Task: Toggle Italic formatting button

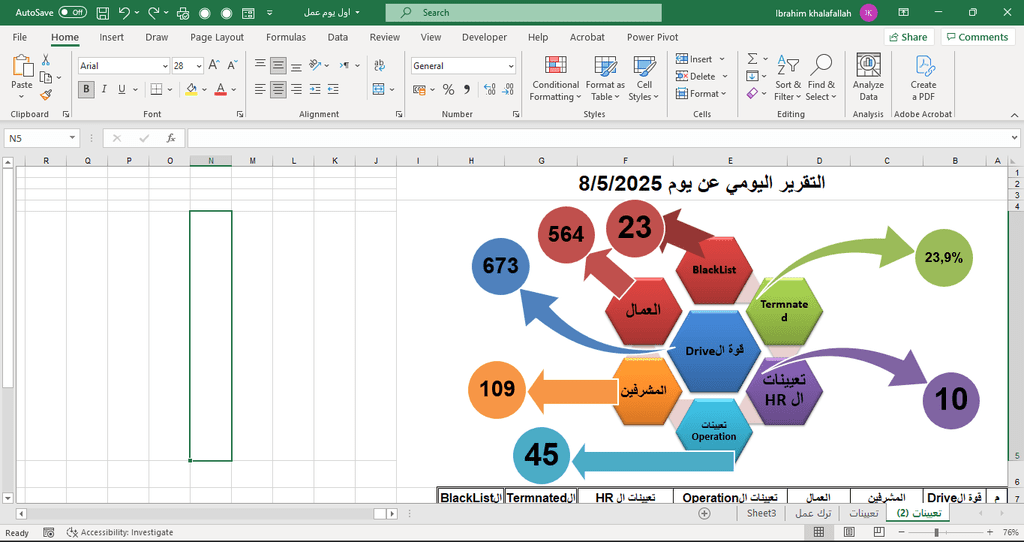Action: [106, 90]
